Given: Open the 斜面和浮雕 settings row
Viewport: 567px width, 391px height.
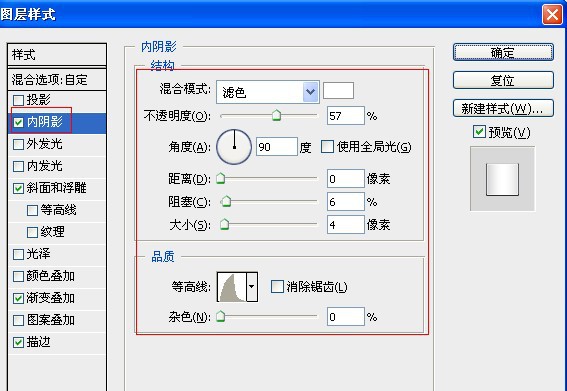Looking at the screenshot, I should pos(57,188).
